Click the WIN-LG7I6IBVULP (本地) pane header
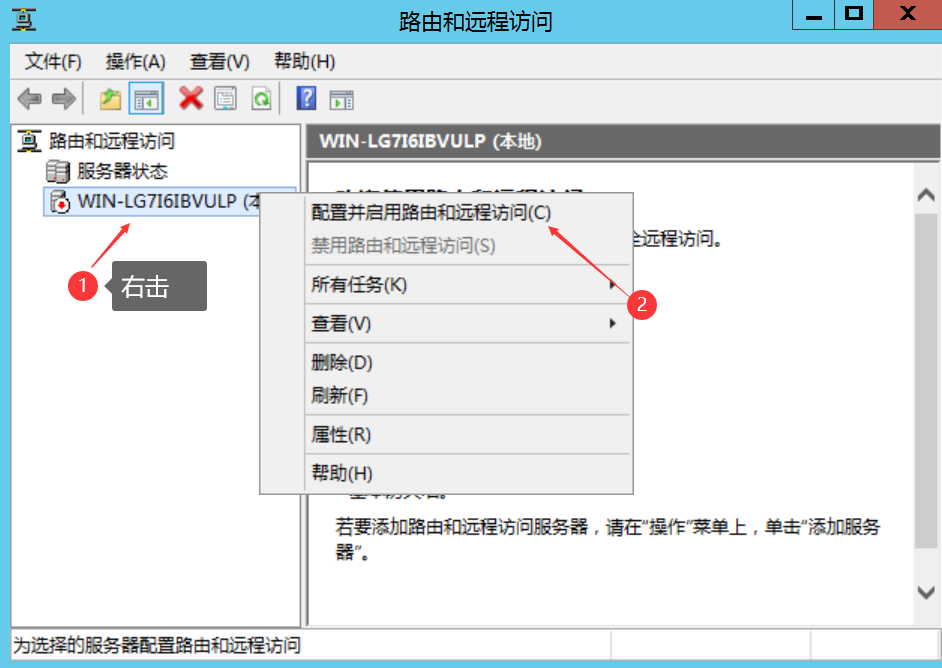This screenshot has width=942, height=668. click(623, 141)
